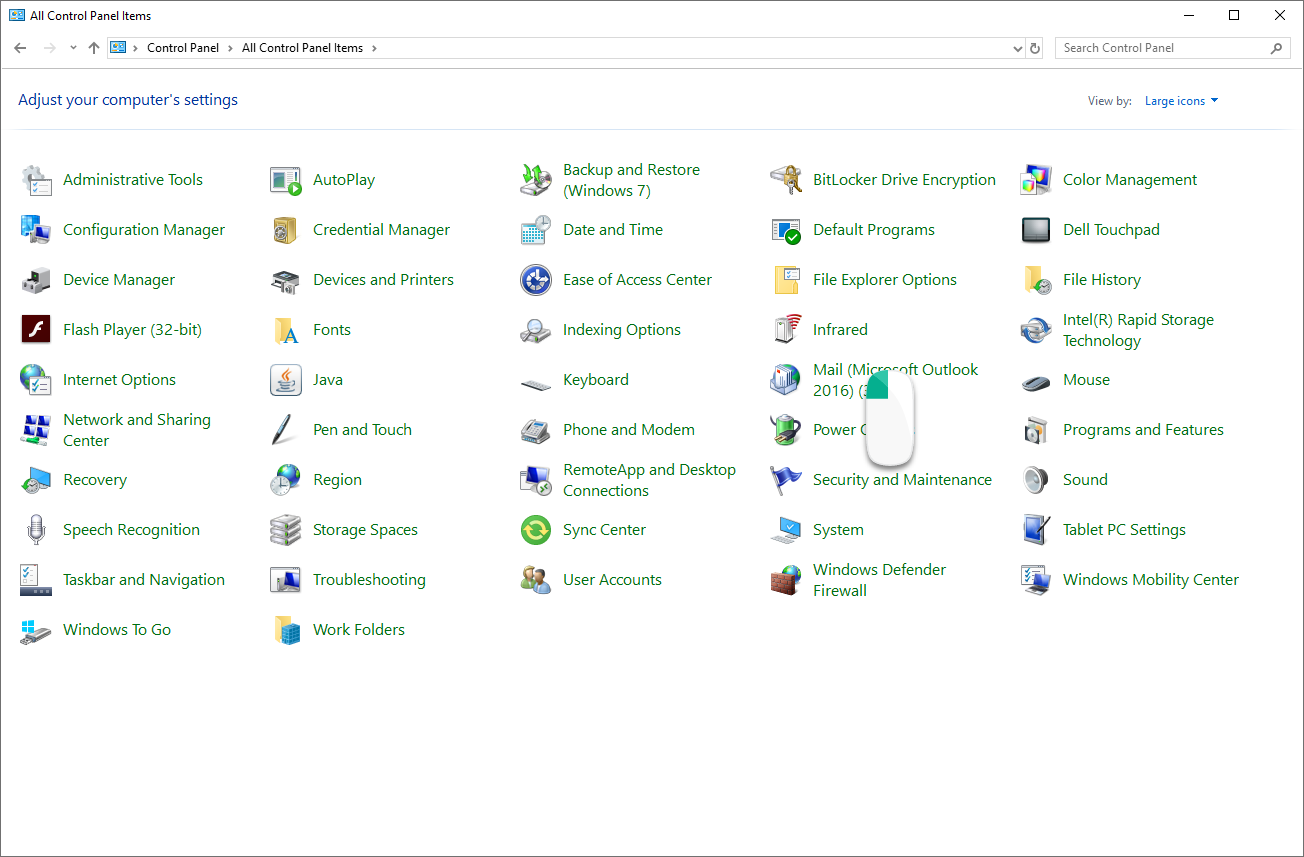Open the Internet Options globe icon
Image resolution: width=1304 pixels, height=857 pixels.
(x=36, y=380)
